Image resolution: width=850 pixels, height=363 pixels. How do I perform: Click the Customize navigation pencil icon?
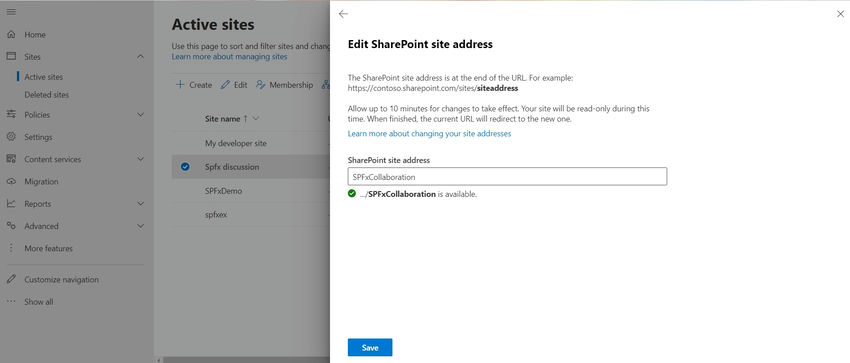click(x=11, y=280)
